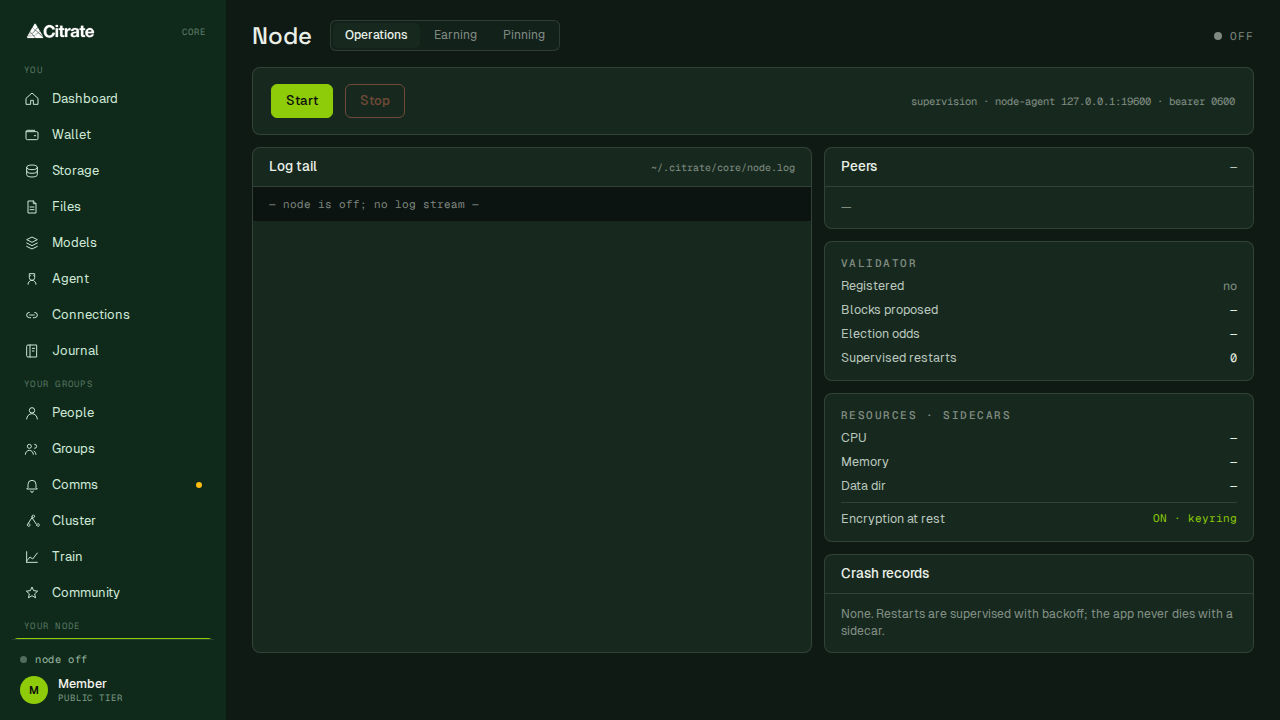
Task: Click the Crash records description text
Action: coord(1037,622)
